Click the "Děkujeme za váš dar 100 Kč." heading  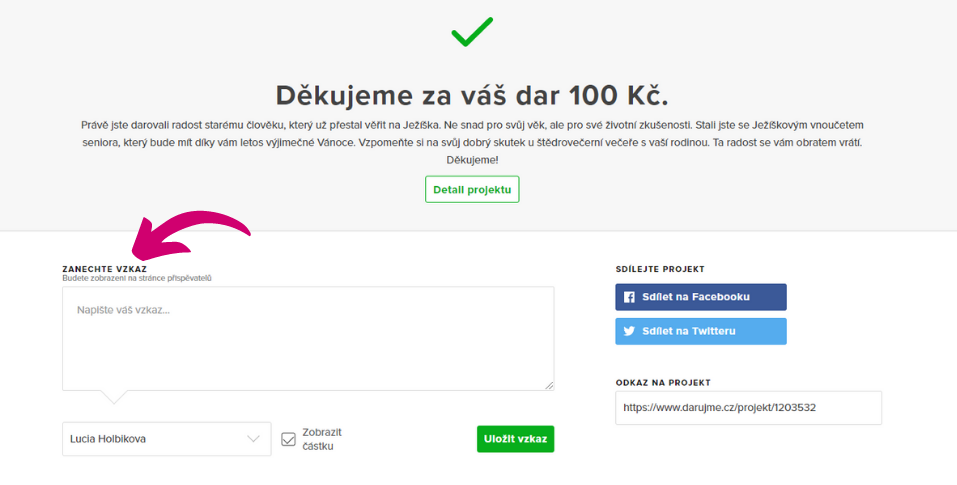tap(472, 96)
